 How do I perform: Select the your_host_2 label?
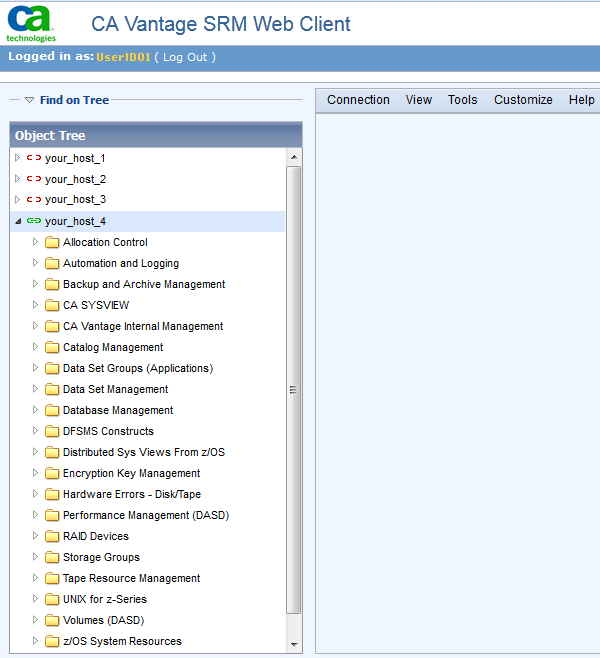tap(76, 179)
